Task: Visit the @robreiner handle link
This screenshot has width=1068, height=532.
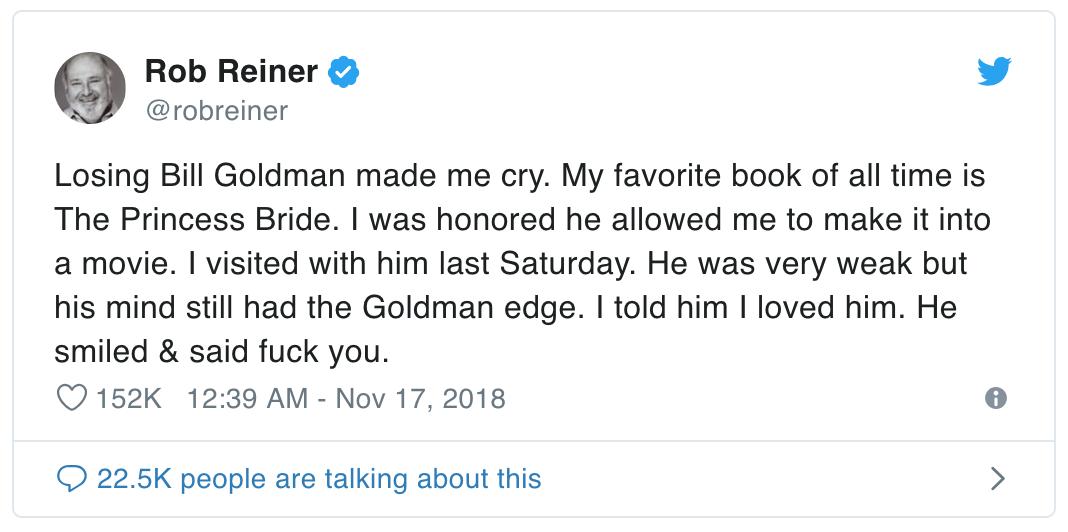Action: click(x=216, y=110)
